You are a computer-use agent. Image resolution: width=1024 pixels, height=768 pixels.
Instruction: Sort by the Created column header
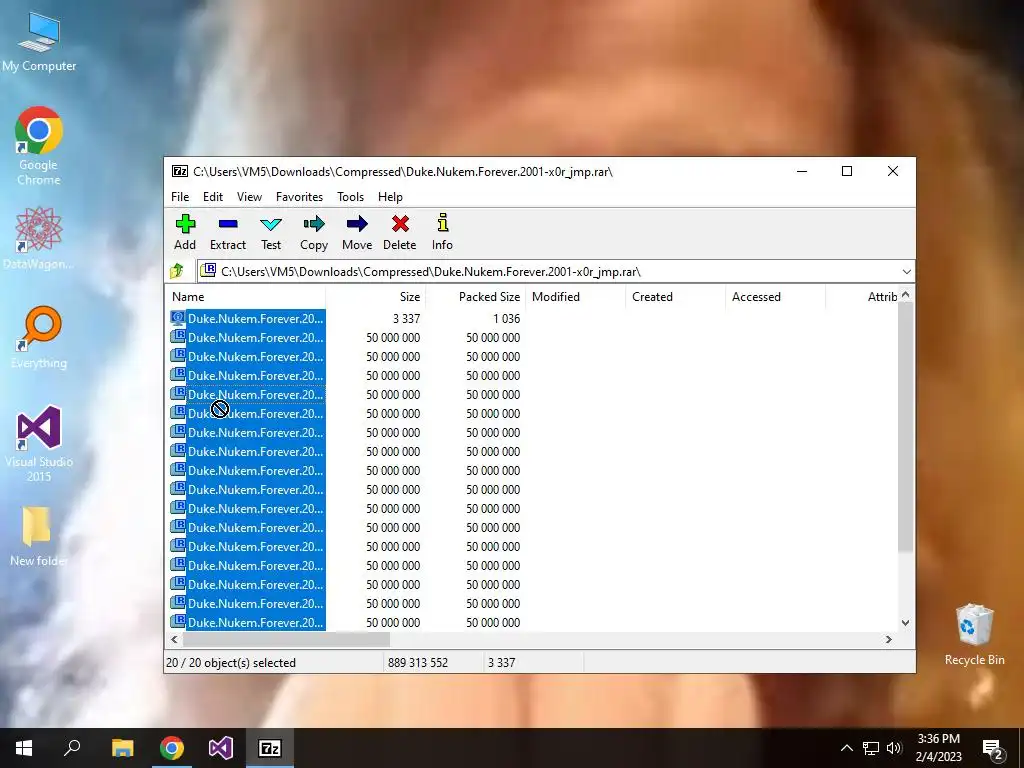pos(675,296)
